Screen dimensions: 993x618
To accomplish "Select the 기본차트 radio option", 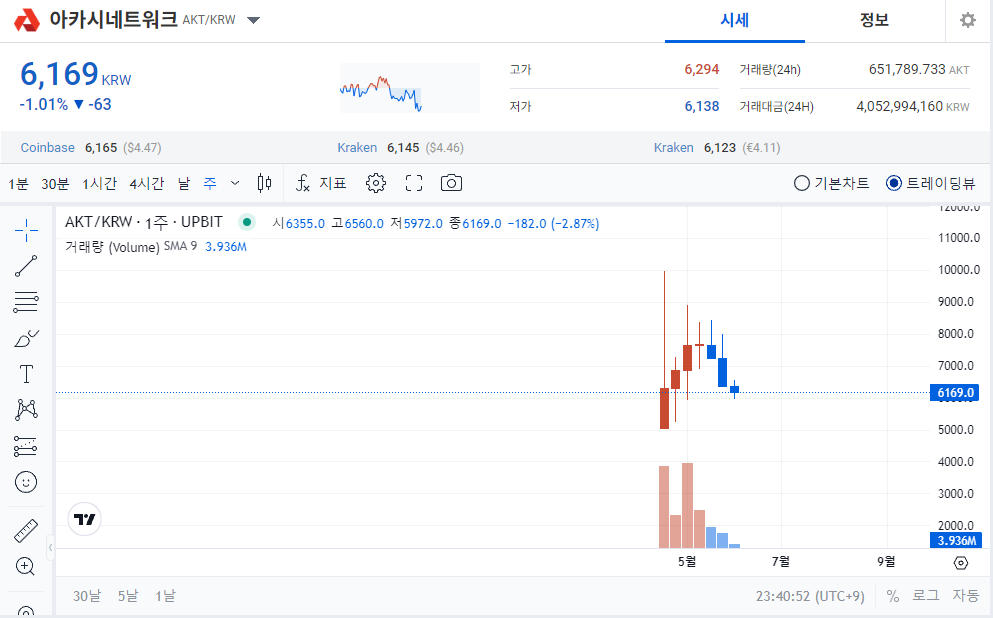I will (831, 184).
